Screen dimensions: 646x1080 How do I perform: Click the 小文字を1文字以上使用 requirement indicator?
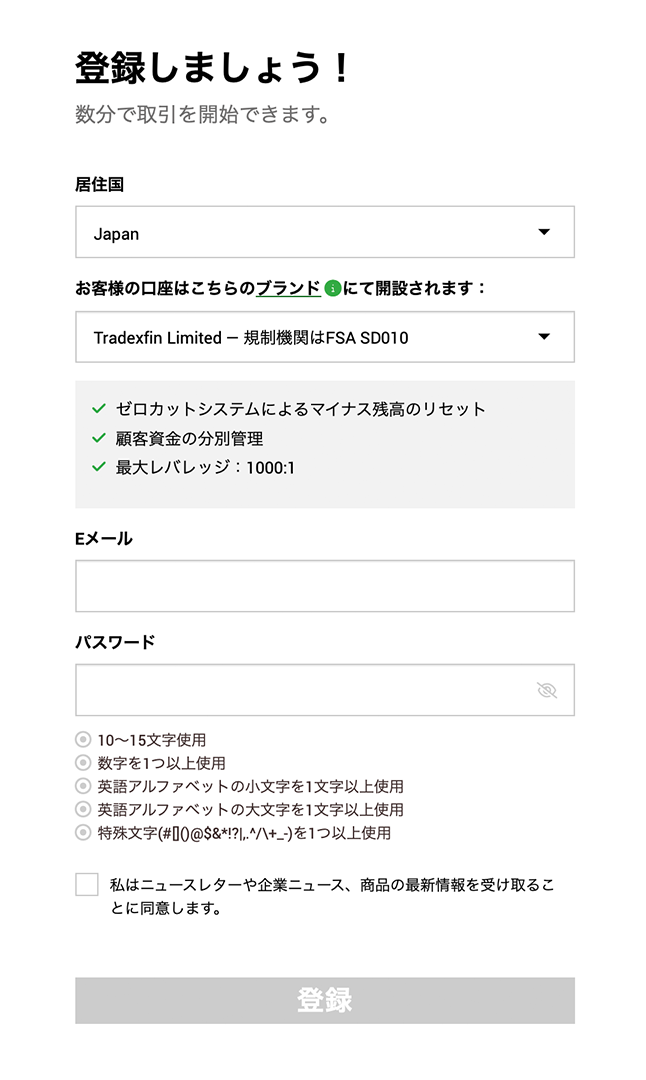pyautogui.click(x=83, y=786)
